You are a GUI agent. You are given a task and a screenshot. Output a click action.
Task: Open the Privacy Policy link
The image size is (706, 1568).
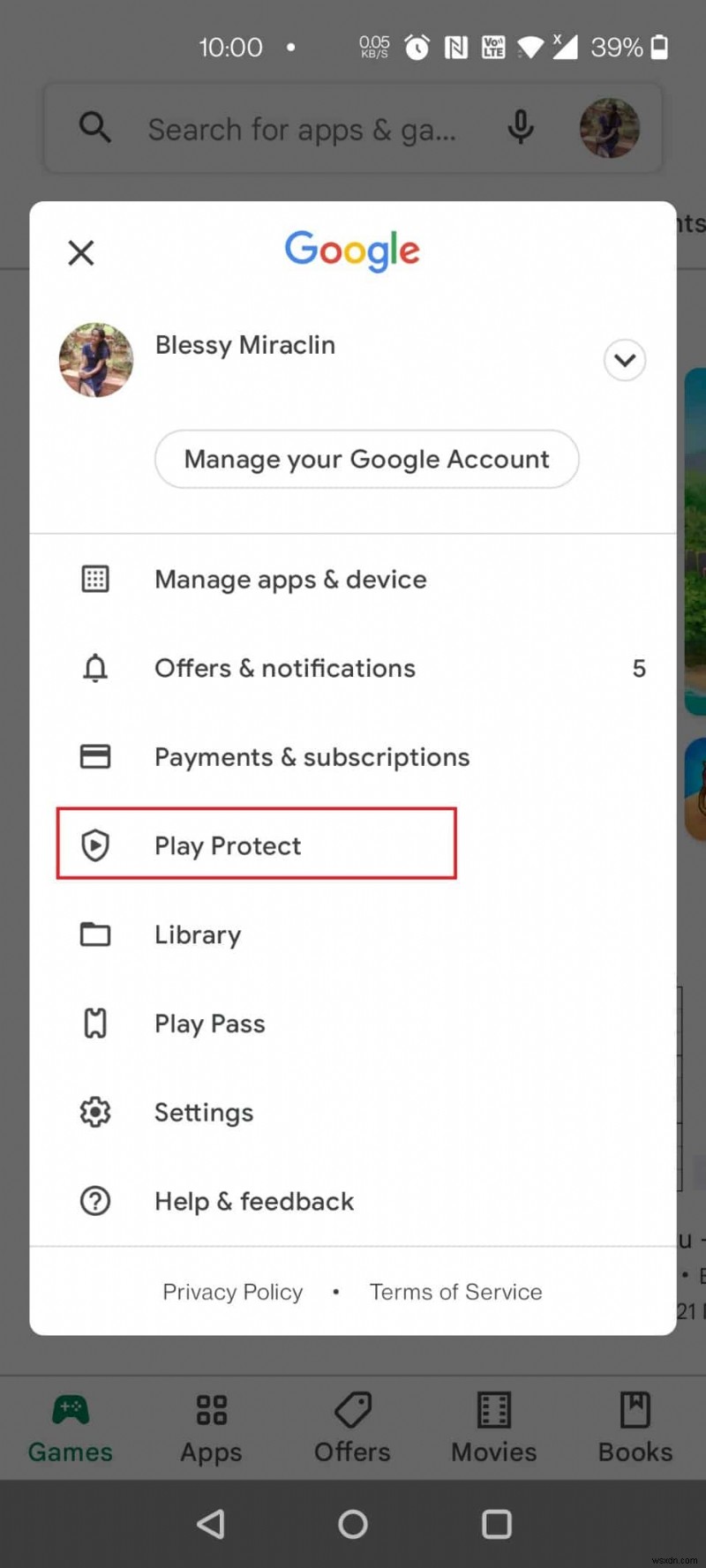click(x=232, y=1291)
